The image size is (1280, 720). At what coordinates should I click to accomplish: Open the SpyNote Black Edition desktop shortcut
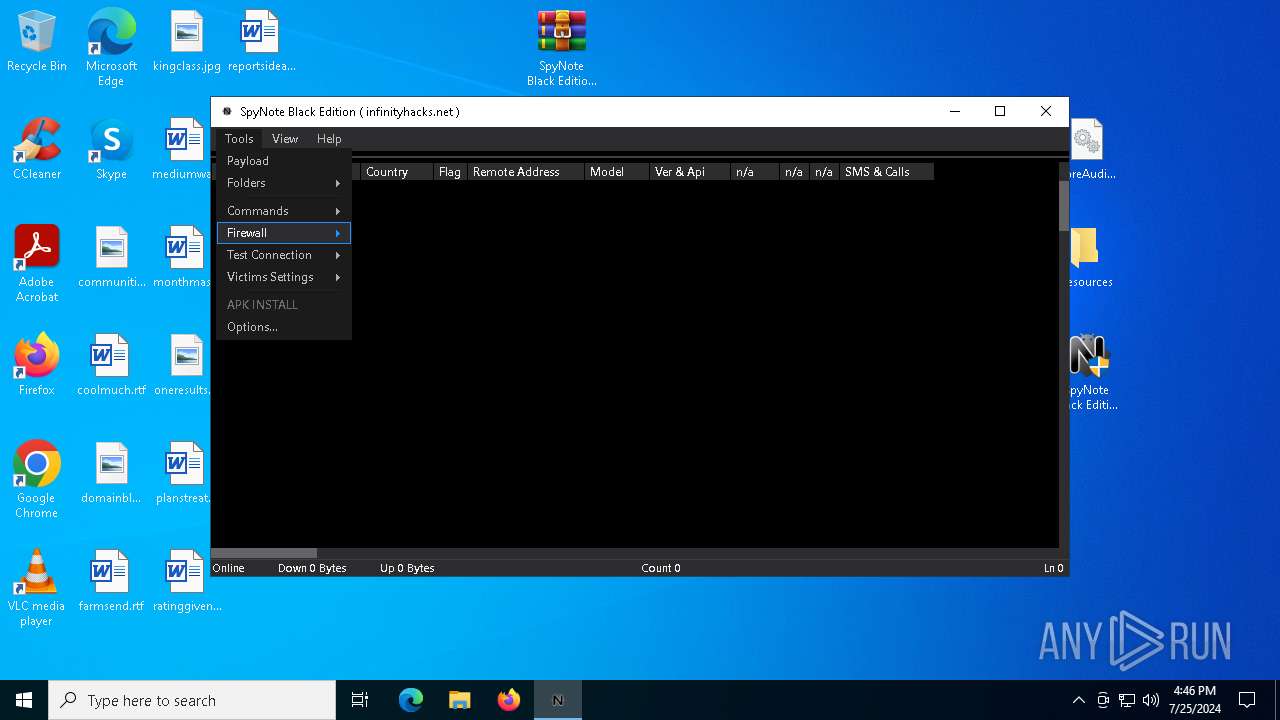(x=1090, y=372)
